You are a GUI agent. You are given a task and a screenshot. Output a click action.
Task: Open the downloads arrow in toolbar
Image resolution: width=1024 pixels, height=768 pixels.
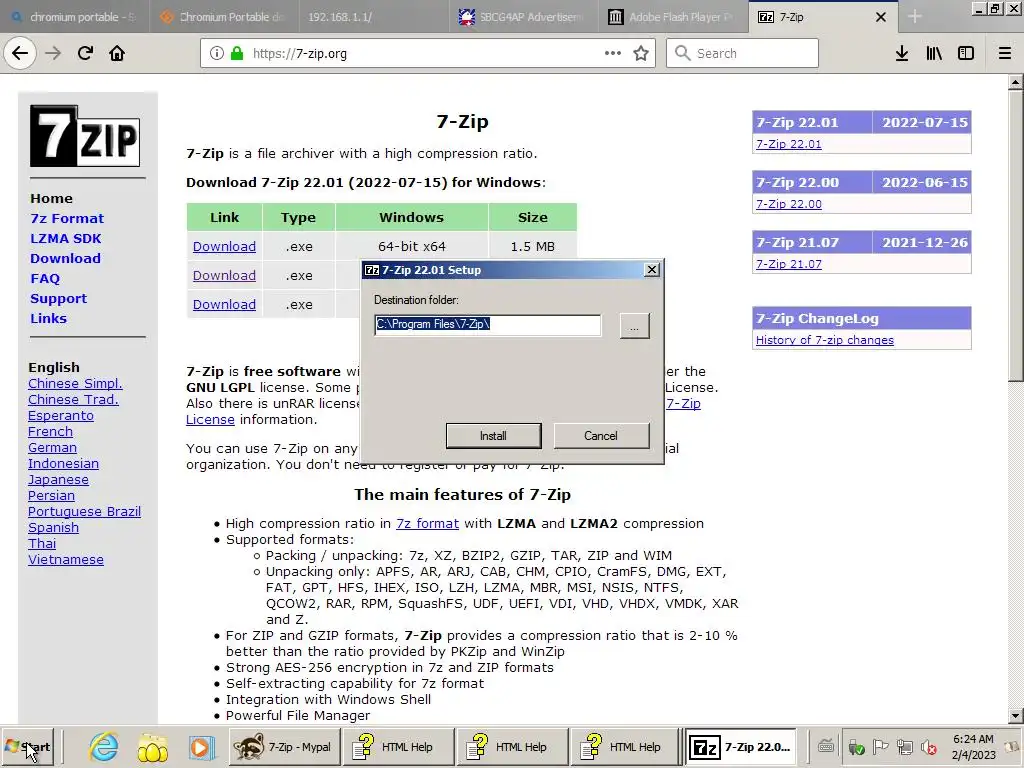pos(902,53)
